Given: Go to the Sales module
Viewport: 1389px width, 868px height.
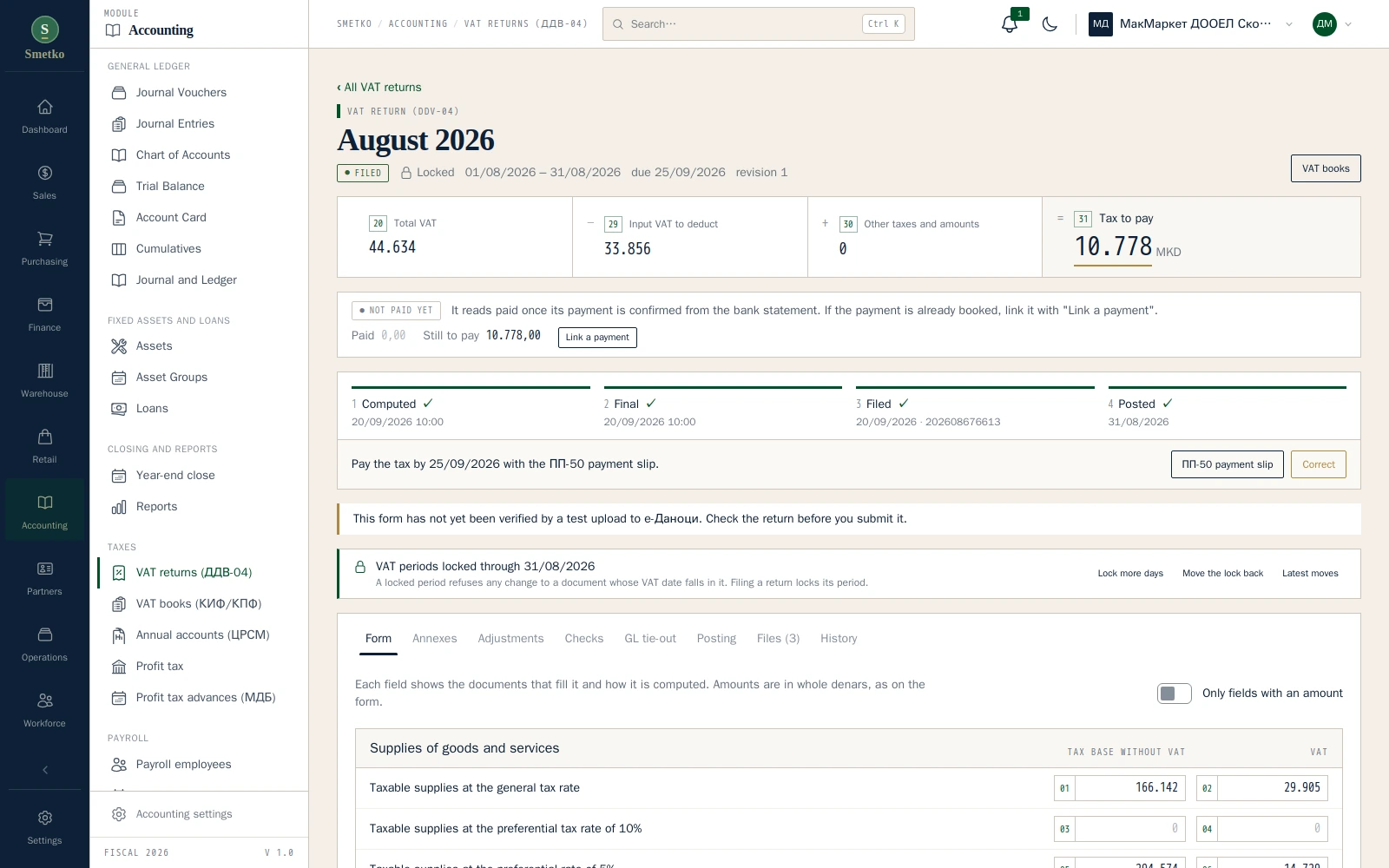Looking at the screenshot, I should 44,183.
